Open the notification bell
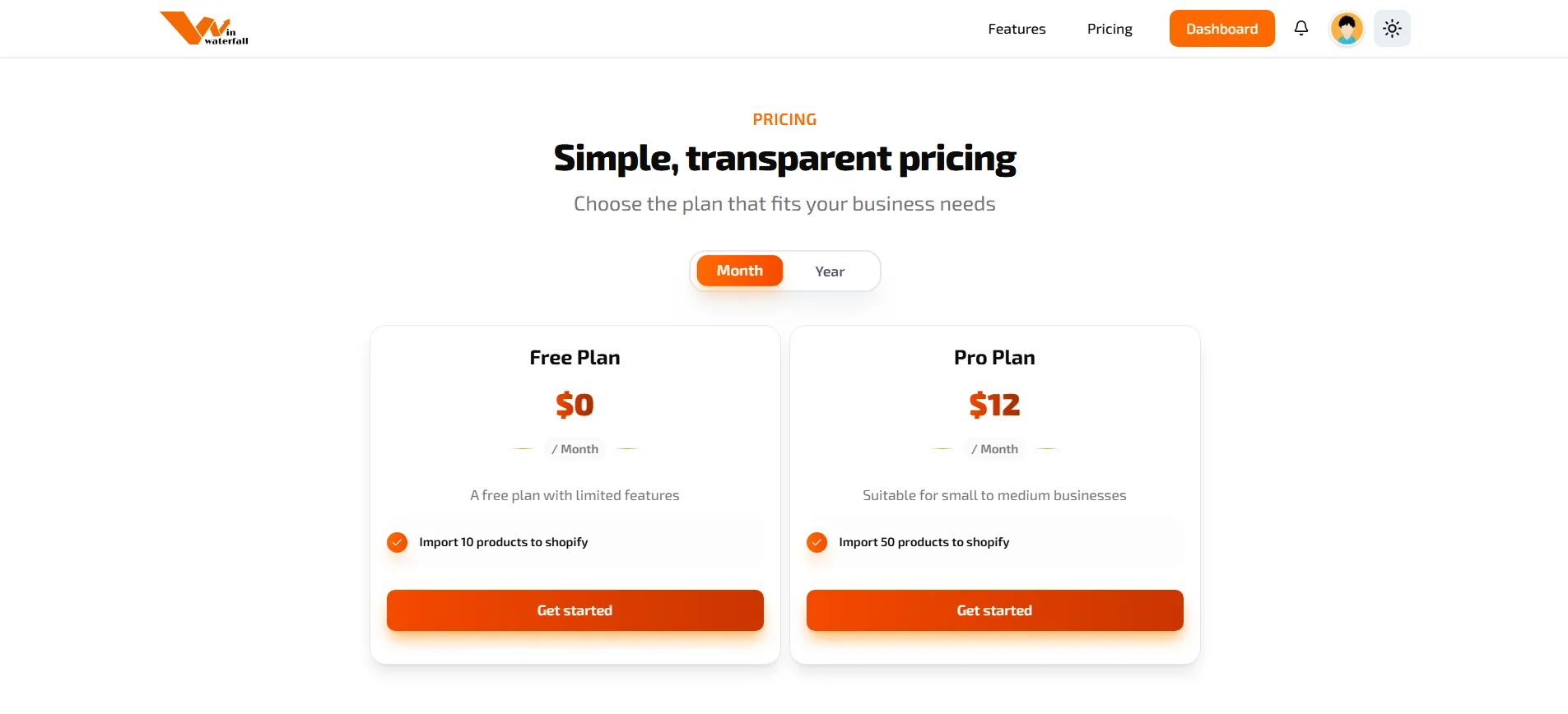Viewport: 1568px width, 714px height. (x=1301, y=28)
